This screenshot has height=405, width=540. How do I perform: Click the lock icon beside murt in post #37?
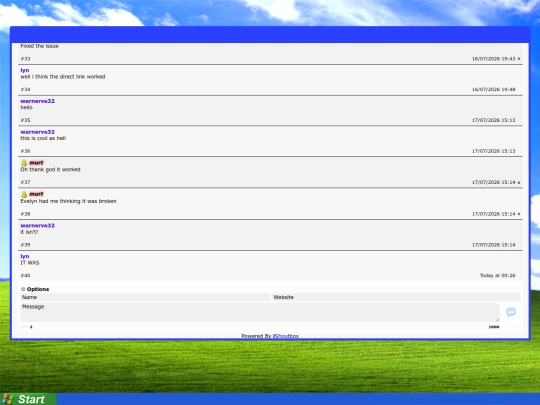click(x=24, y=163)
